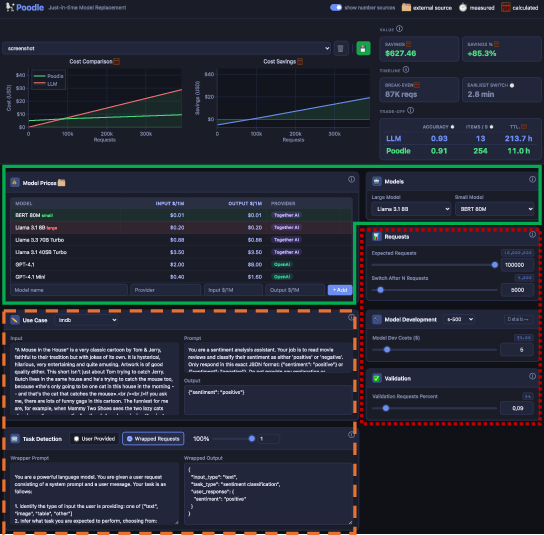Open the Use Case imdb dropdown
The image size is (544, 535).
point(86,320)
